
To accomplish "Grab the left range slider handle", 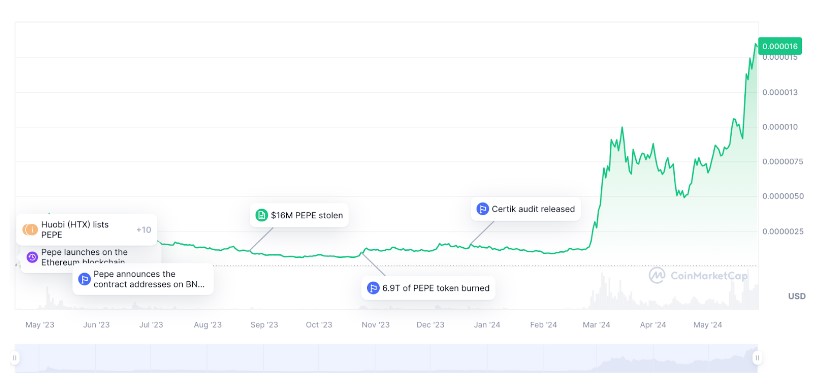I will tap(15, 358).
